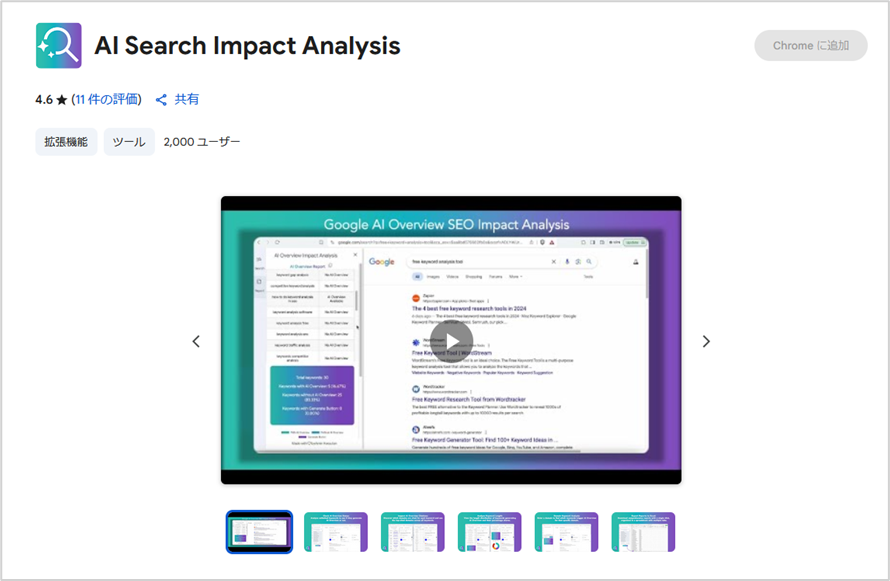Select the ツール category chip
Viewport: 890px width, 581px height.
click(x=129, y=142)
